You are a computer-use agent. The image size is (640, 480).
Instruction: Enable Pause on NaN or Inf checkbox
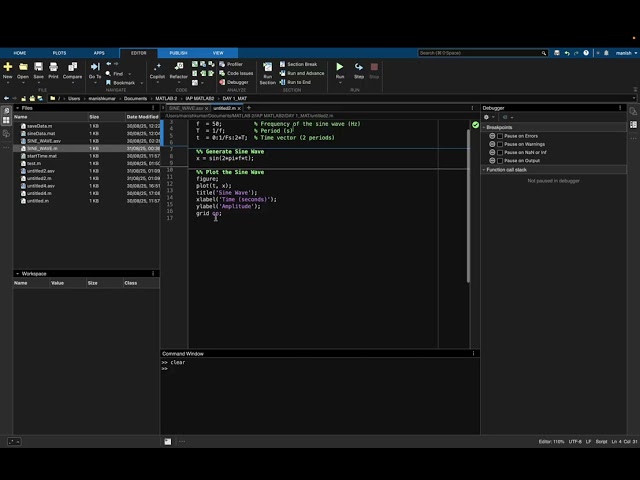500,152
